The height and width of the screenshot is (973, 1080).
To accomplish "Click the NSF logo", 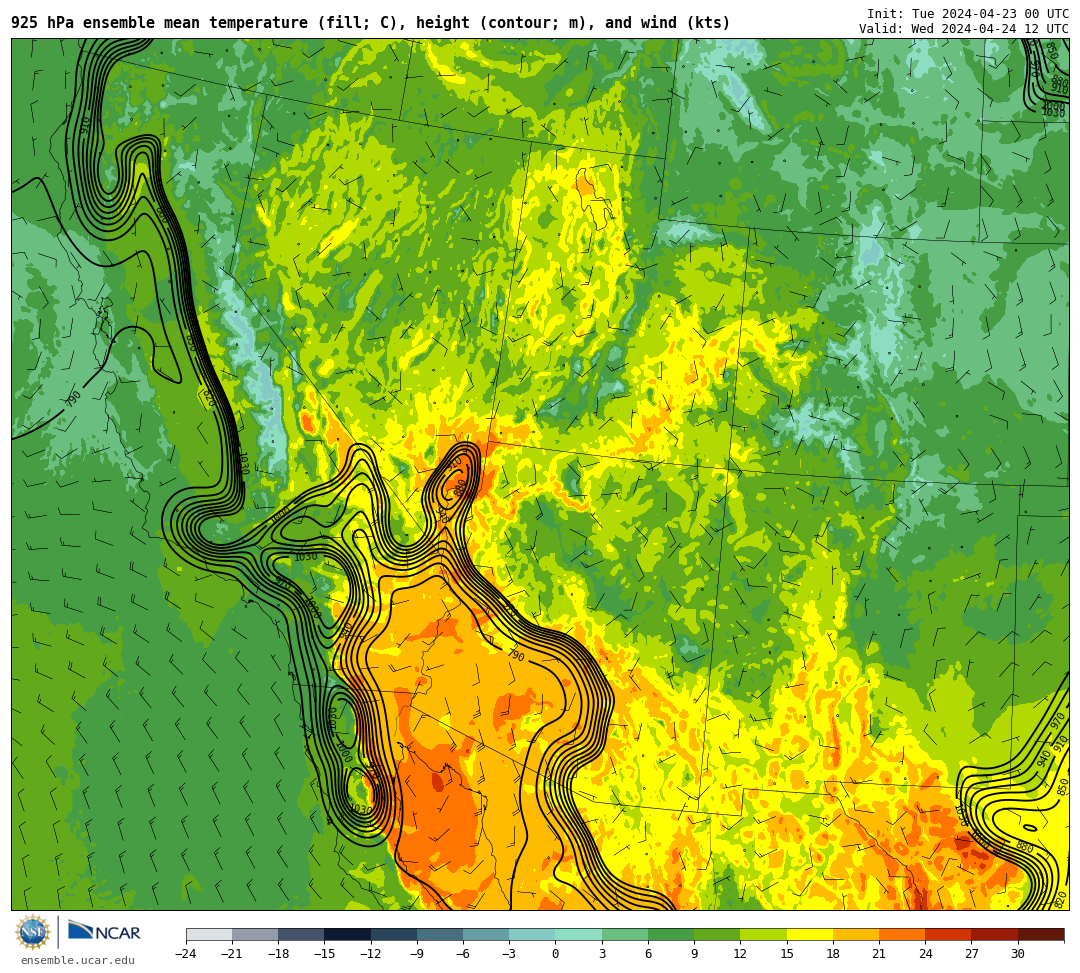I will pyautogui.click(x=33, y=932).
